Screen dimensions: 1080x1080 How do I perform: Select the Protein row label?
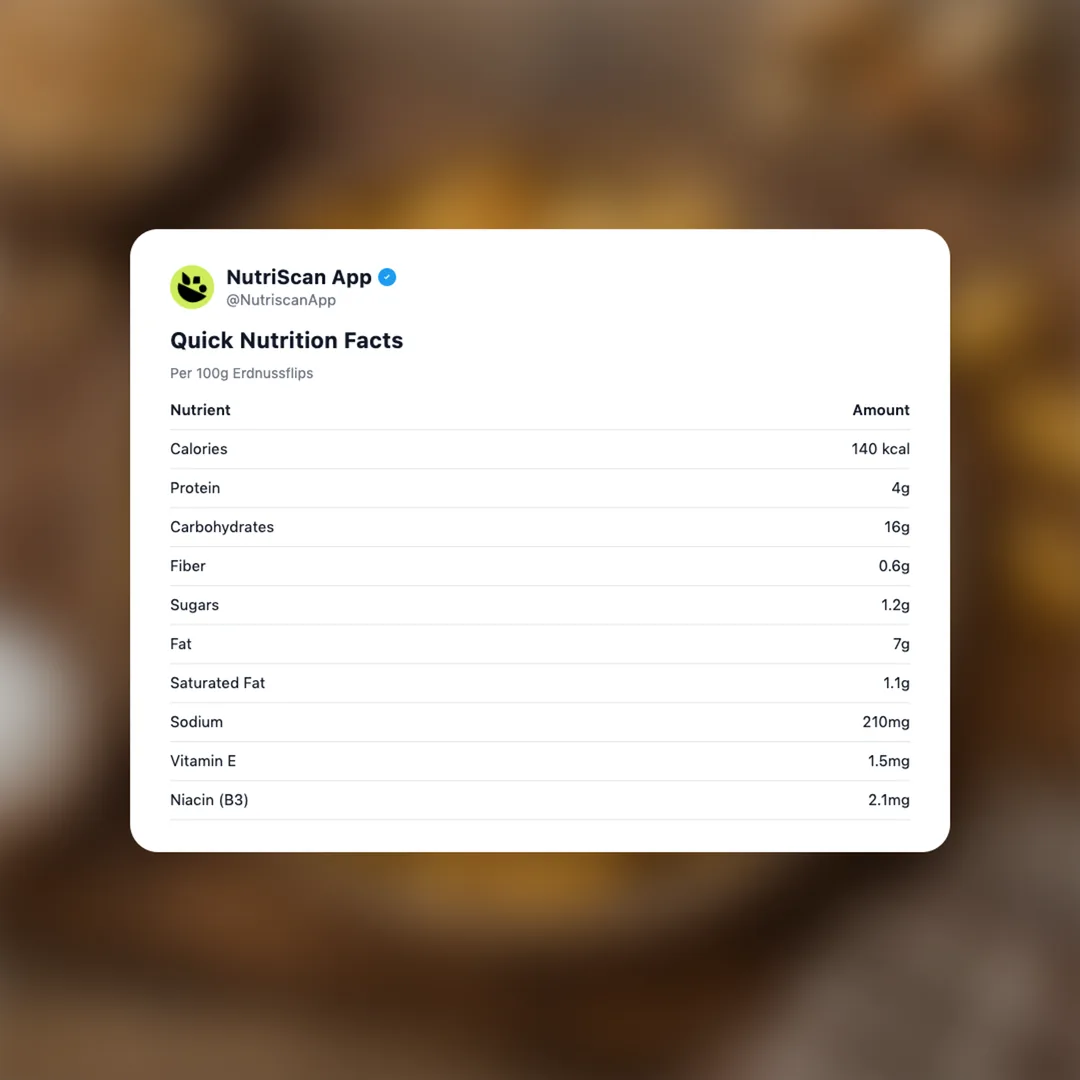click(195, 488)
